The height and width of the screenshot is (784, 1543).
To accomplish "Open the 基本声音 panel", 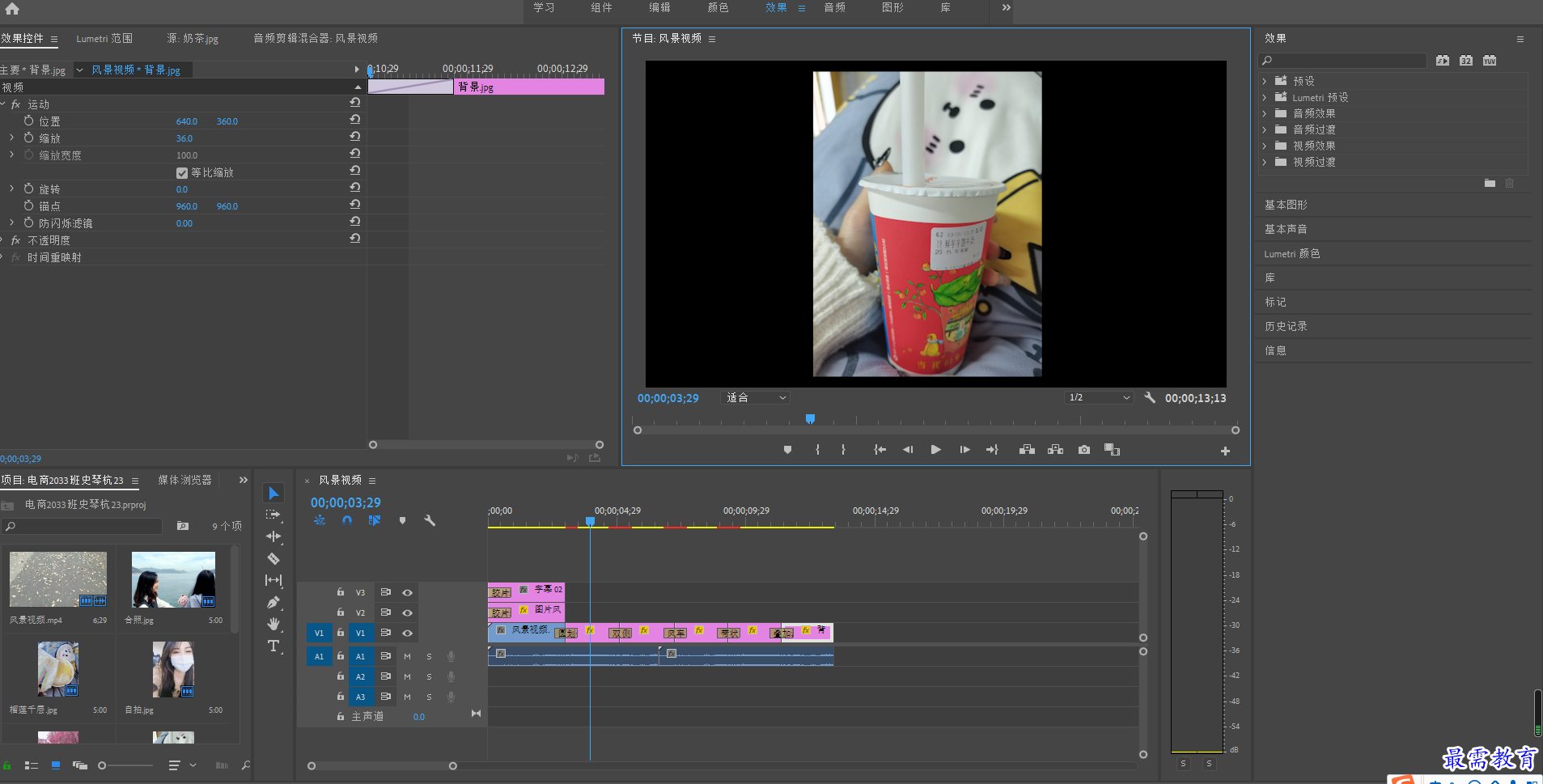I will pyautogui.click(x=1286, y=229).
